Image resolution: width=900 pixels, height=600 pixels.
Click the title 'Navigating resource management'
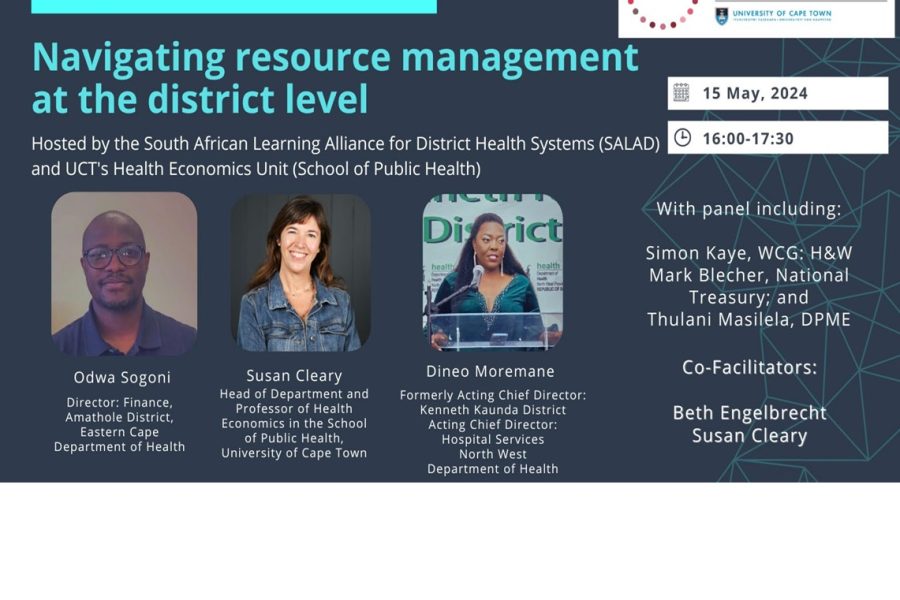pyautogui.click(x=335, y=57)
